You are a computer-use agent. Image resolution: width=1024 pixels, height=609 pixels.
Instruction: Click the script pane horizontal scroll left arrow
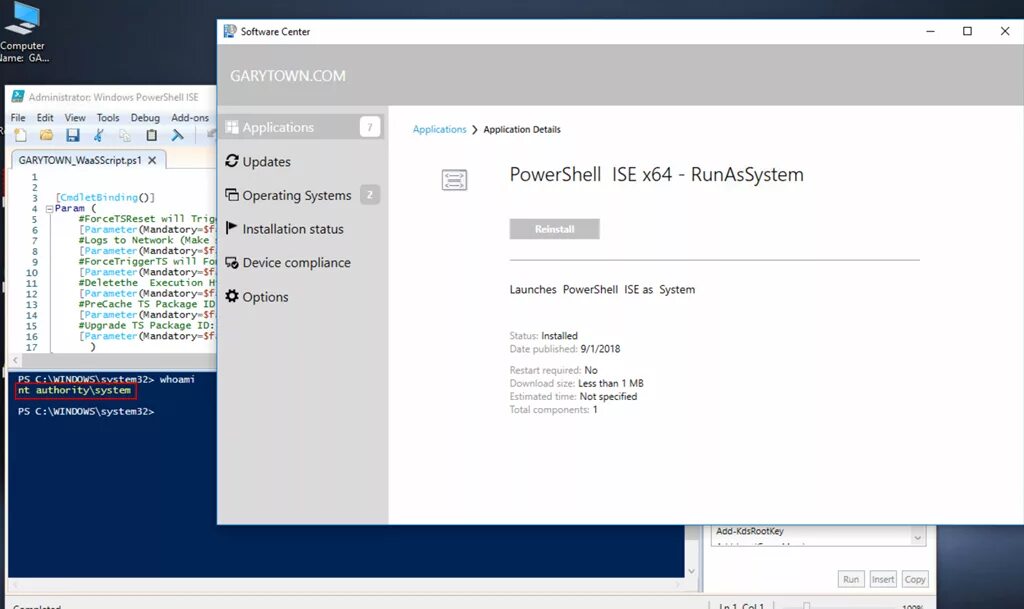[x=15, y=360]
